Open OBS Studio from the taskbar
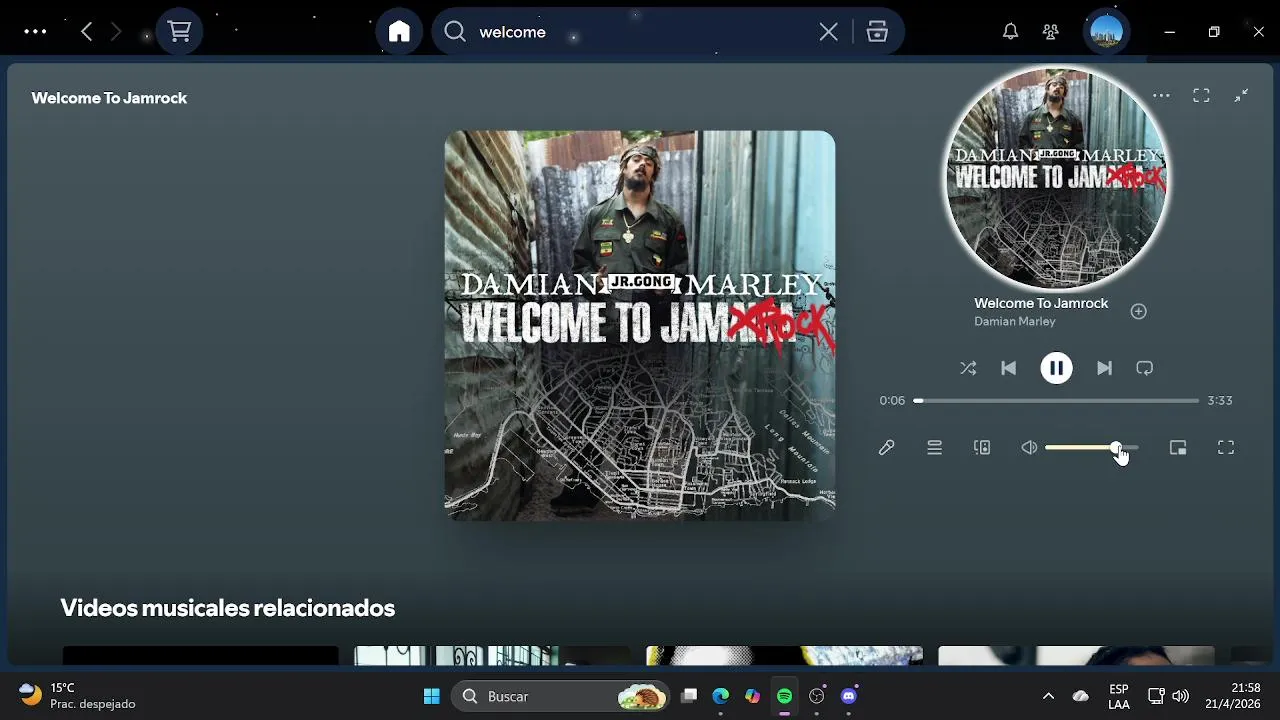 817,696
